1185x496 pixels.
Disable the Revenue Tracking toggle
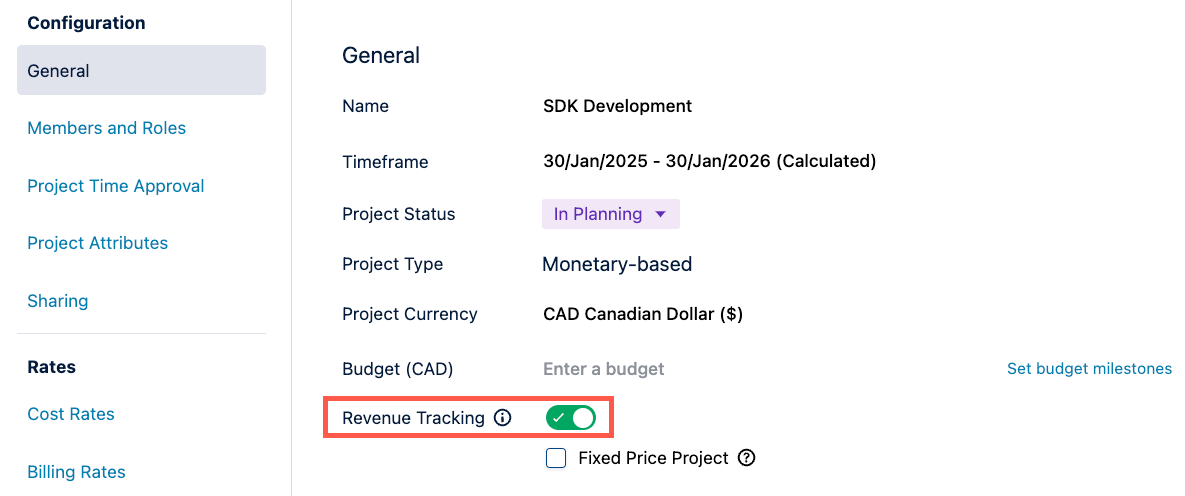(571, 418)
